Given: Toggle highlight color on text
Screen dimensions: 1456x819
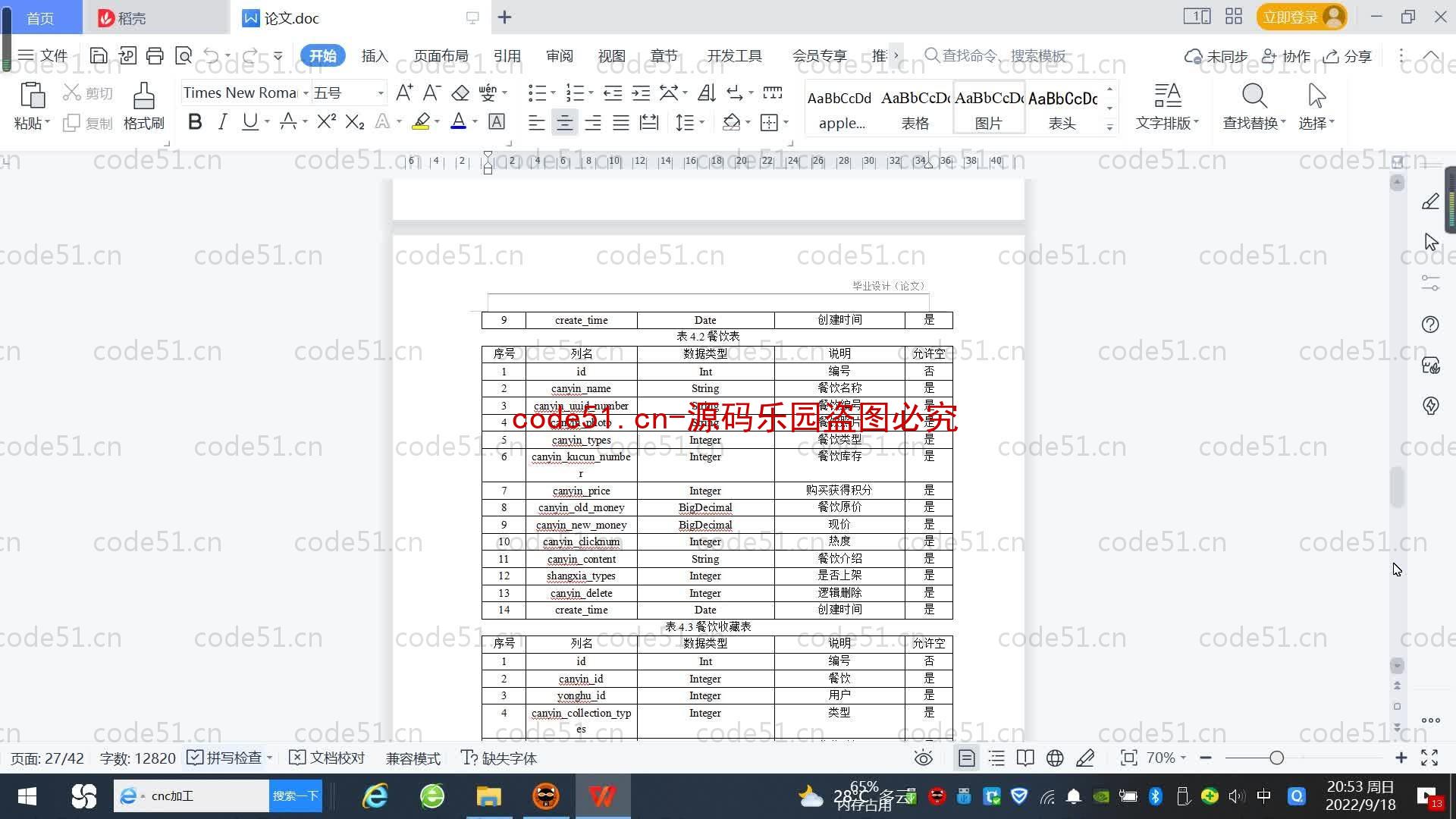Looking at the screenshot, I should coord(421,121).
